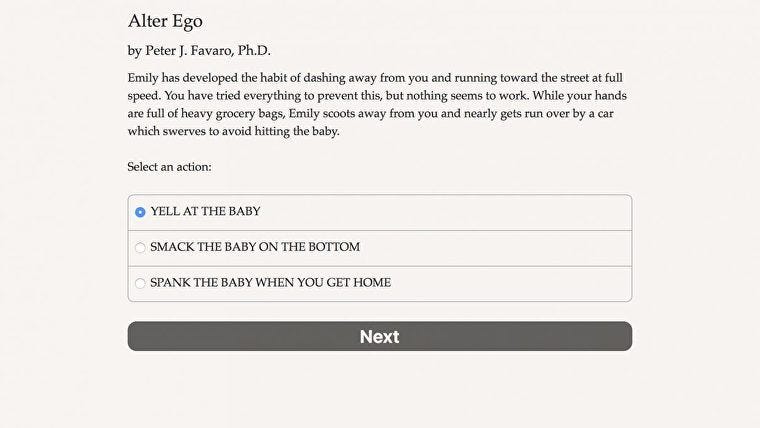Click the word Emily starting the story paragraph

[143, 78]
